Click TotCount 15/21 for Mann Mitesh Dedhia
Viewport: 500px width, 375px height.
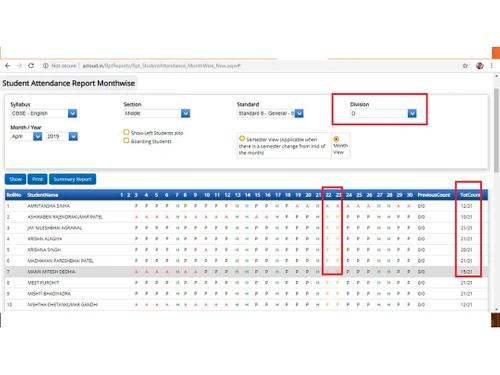466,272
